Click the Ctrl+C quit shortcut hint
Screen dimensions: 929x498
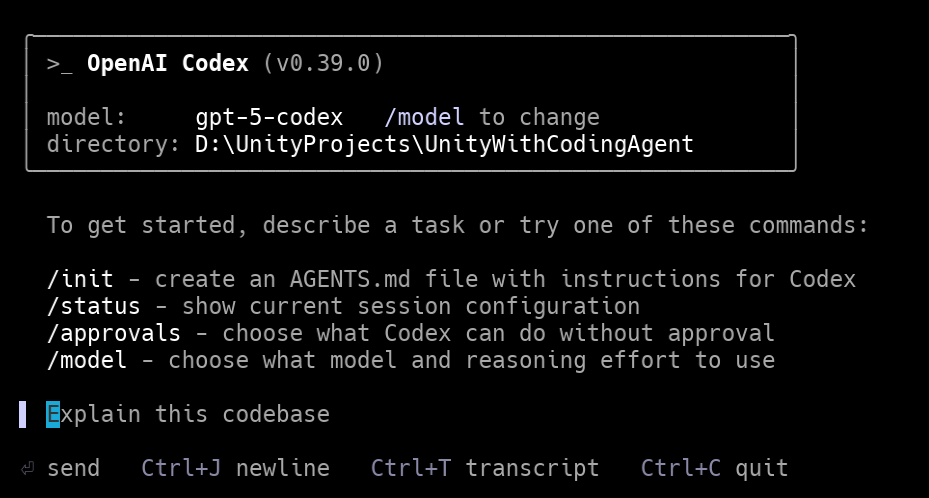(x=714, y=468)
